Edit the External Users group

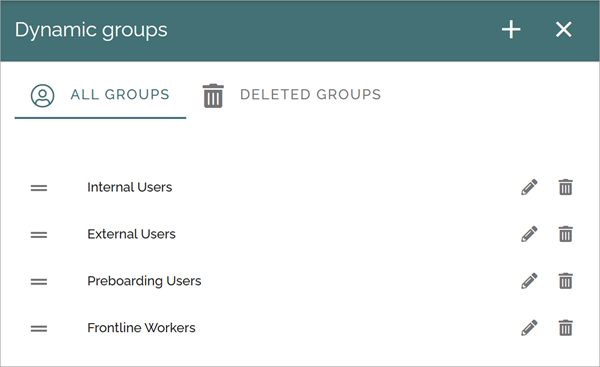coord(529,234)
